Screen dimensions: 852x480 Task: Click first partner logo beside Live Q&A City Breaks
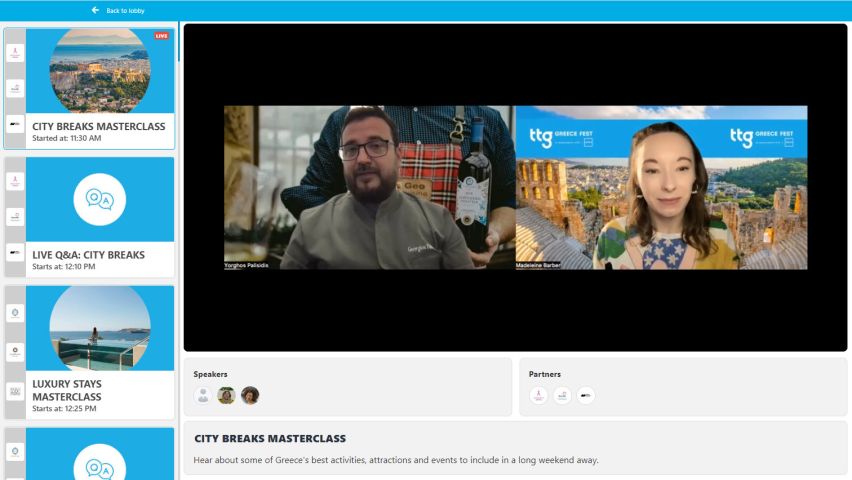[15, 181]
